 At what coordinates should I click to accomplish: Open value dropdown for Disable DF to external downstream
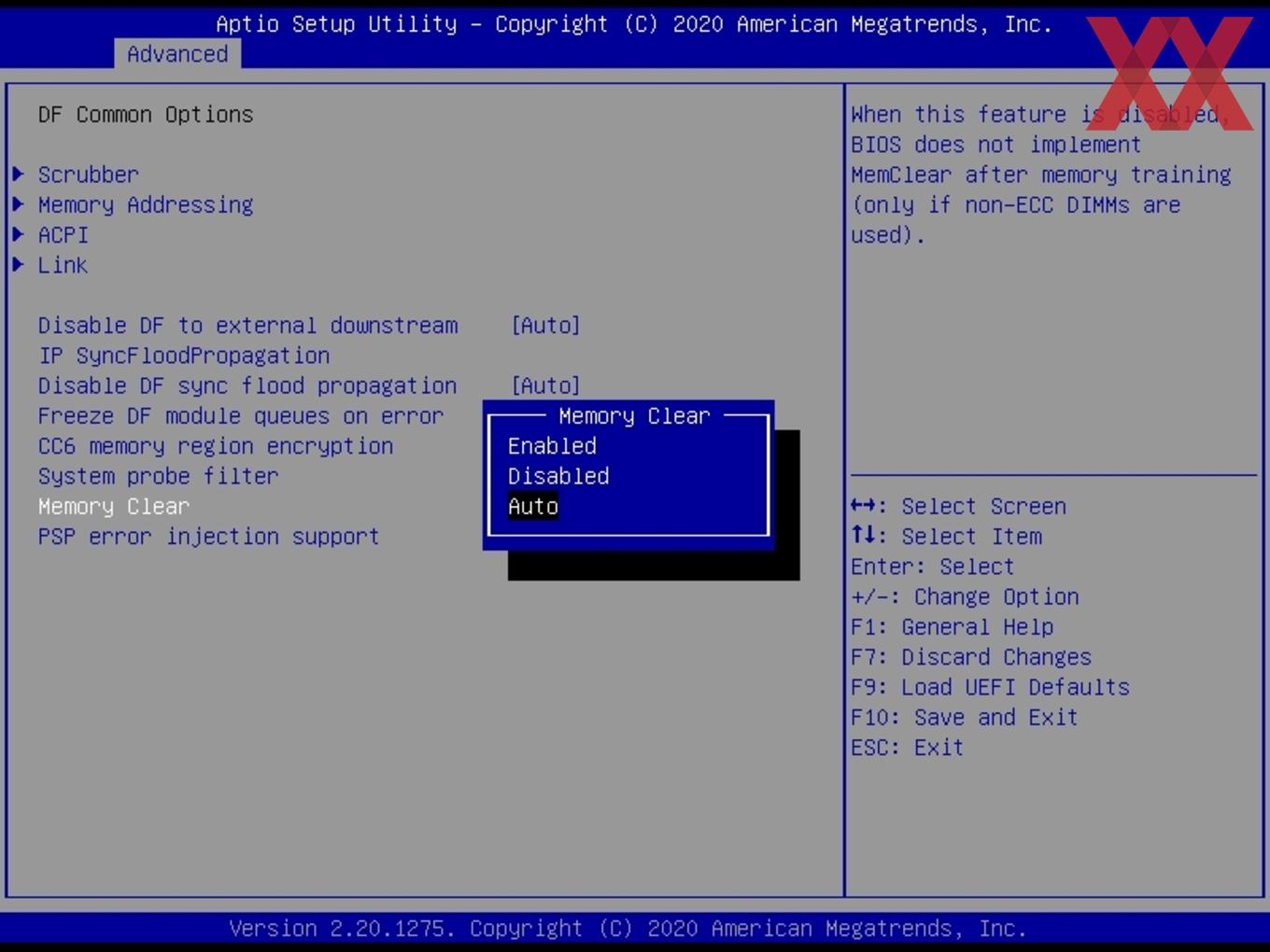545,325
